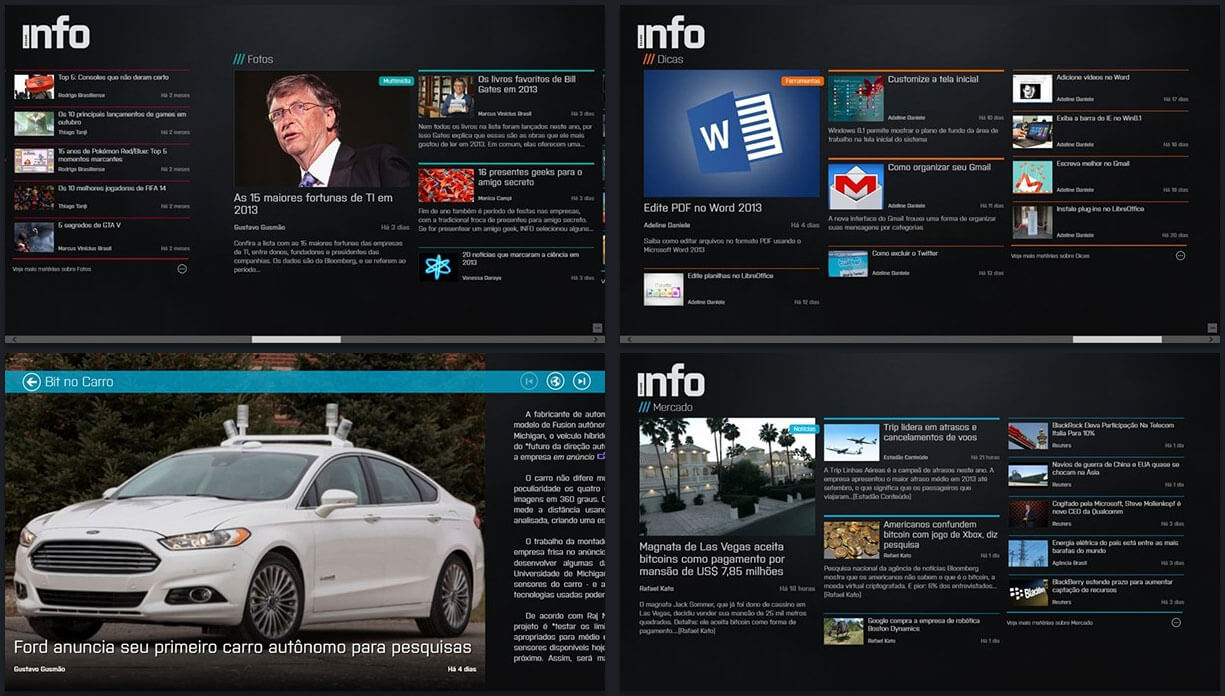Click the INFO logo above the Fotos section
1225x696 pixels.
[56, 34]
